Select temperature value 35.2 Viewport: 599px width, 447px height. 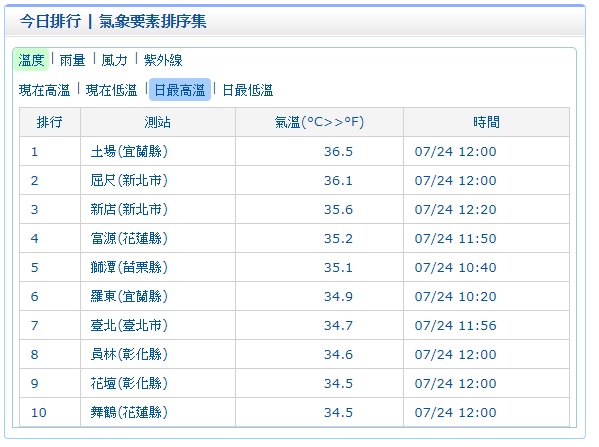(x=338, y=239)
